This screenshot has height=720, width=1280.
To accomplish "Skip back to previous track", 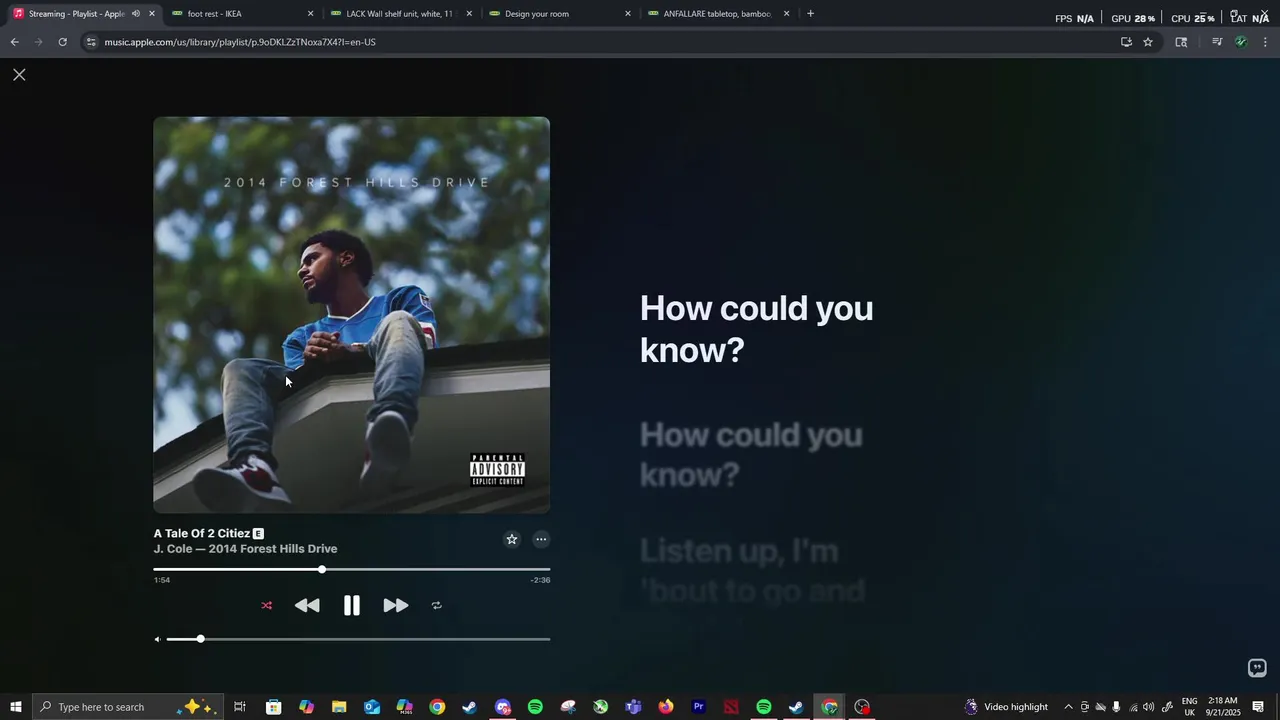I will pos(307,605).
